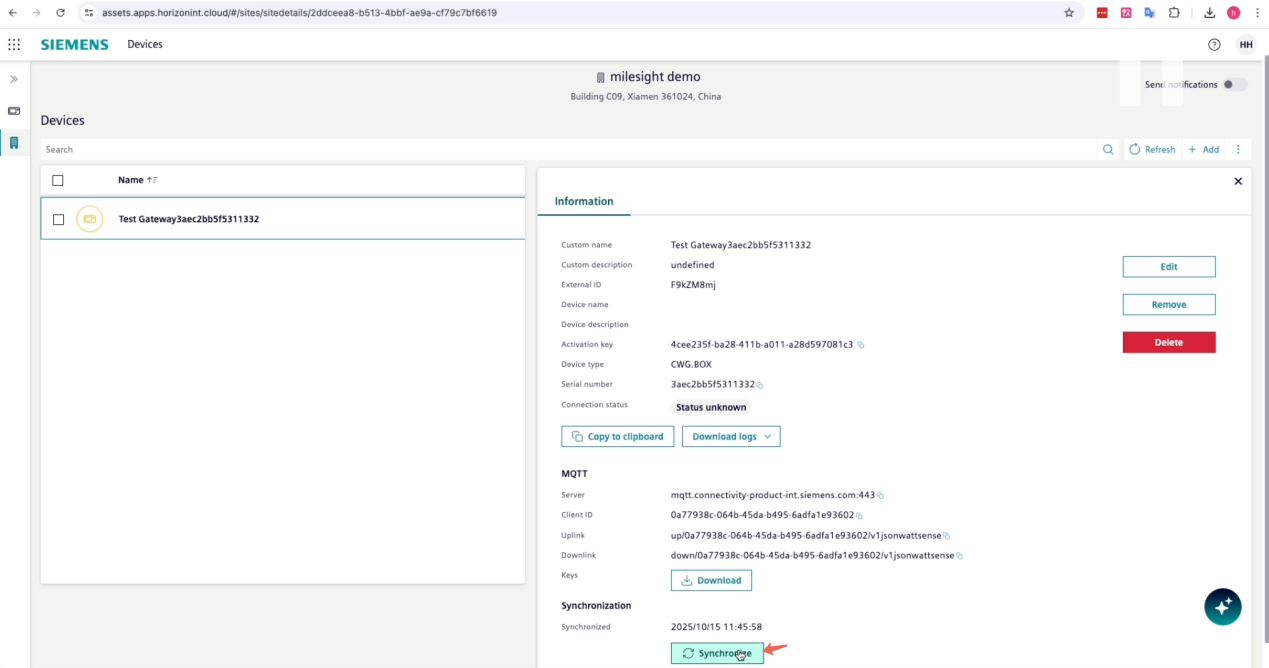Open the AI assistant sparkle button
The width and height of the screenshot is (1269, 668).
1222,606
